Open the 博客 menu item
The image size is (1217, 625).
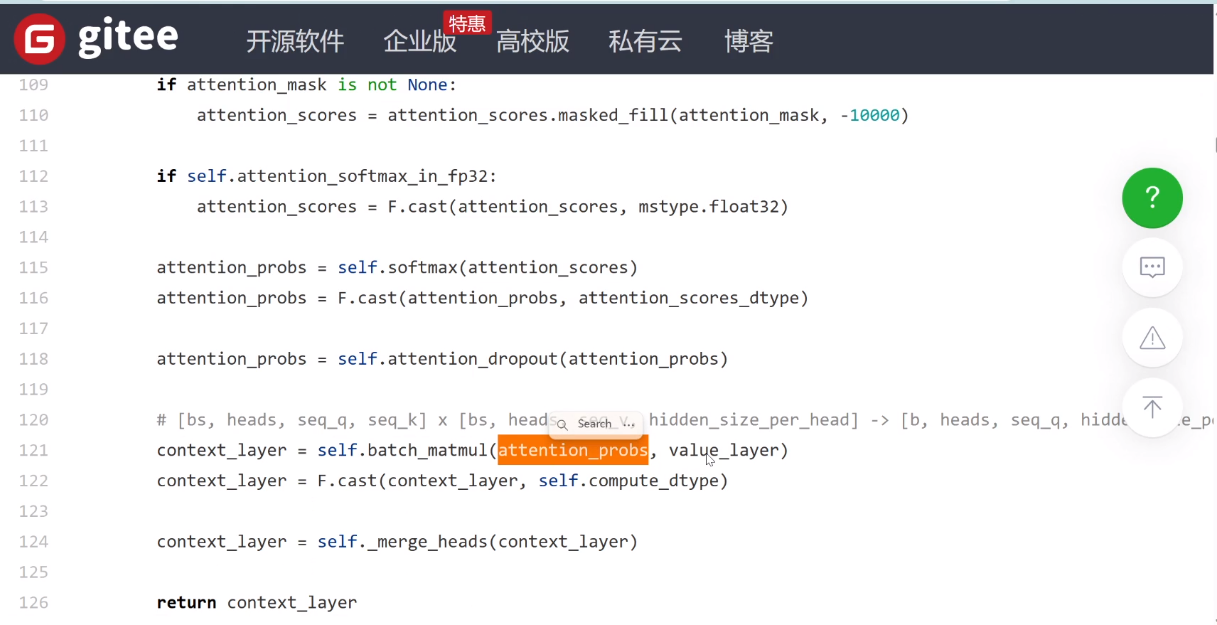pyautogui.click(x=749, y=41)
